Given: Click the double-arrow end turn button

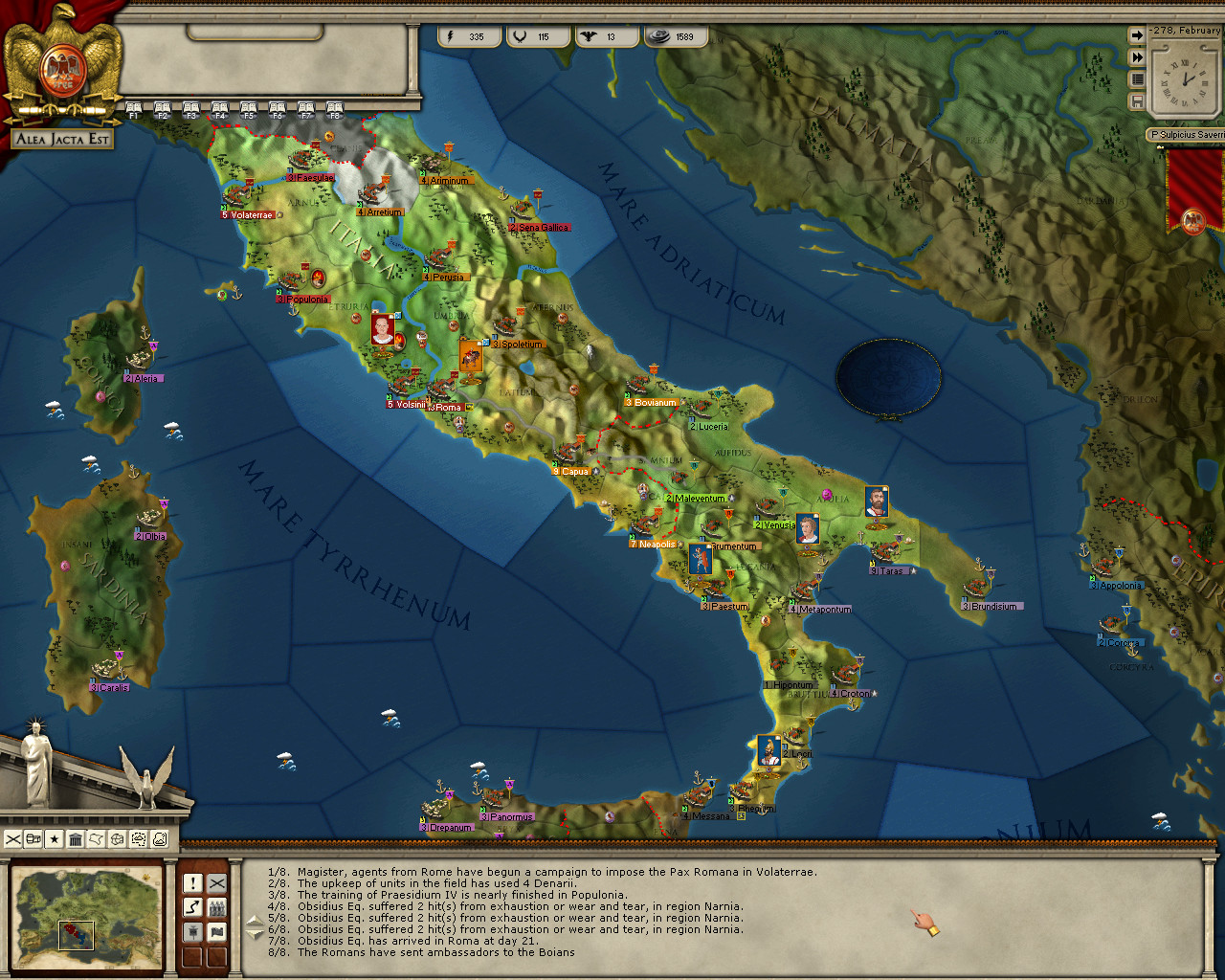Looking at the screenshot, I should pos(1137,57).
